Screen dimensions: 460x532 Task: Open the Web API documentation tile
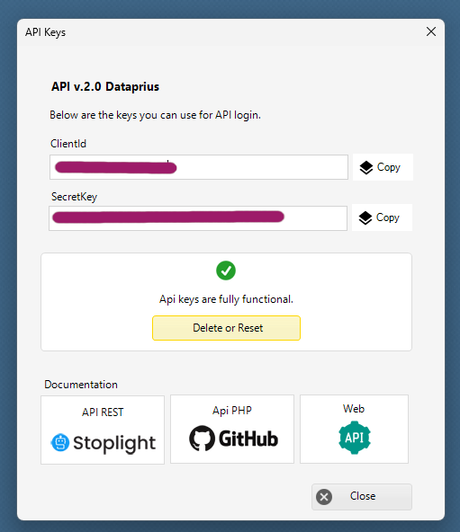354,429
